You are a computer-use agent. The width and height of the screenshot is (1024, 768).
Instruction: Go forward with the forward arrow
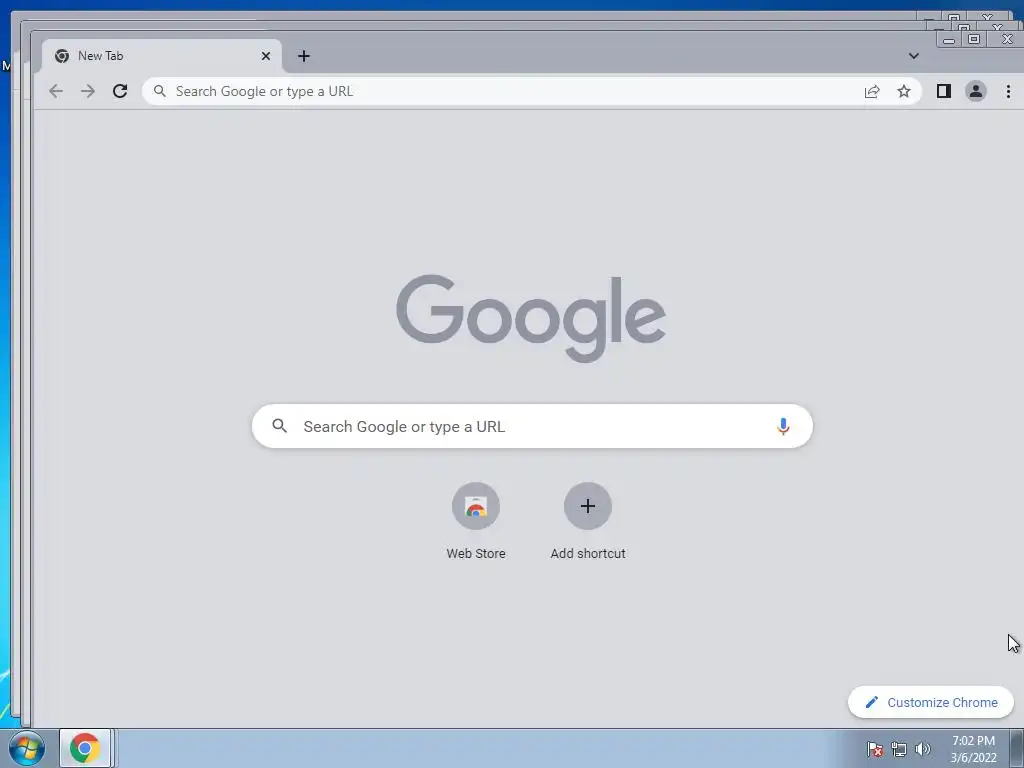tap(88, 91)
